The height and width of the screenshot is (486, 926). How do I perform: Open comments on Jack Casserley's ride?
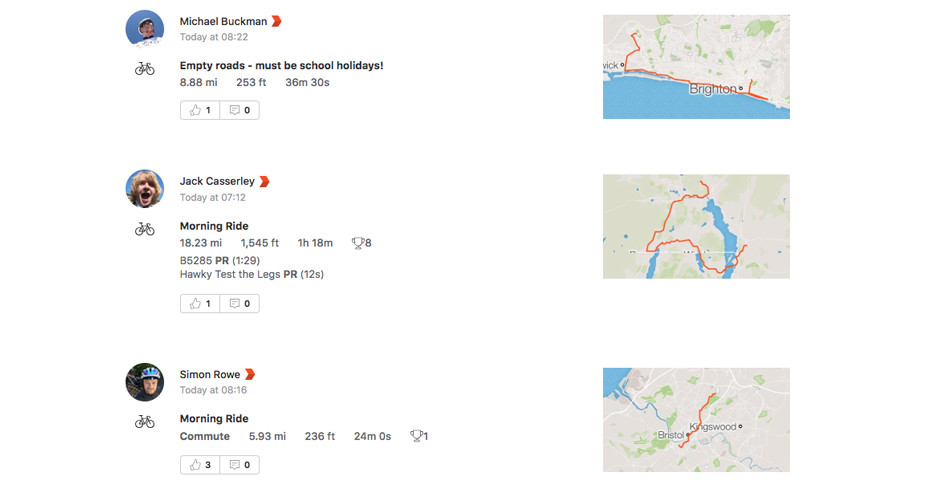tap(240, 304)
